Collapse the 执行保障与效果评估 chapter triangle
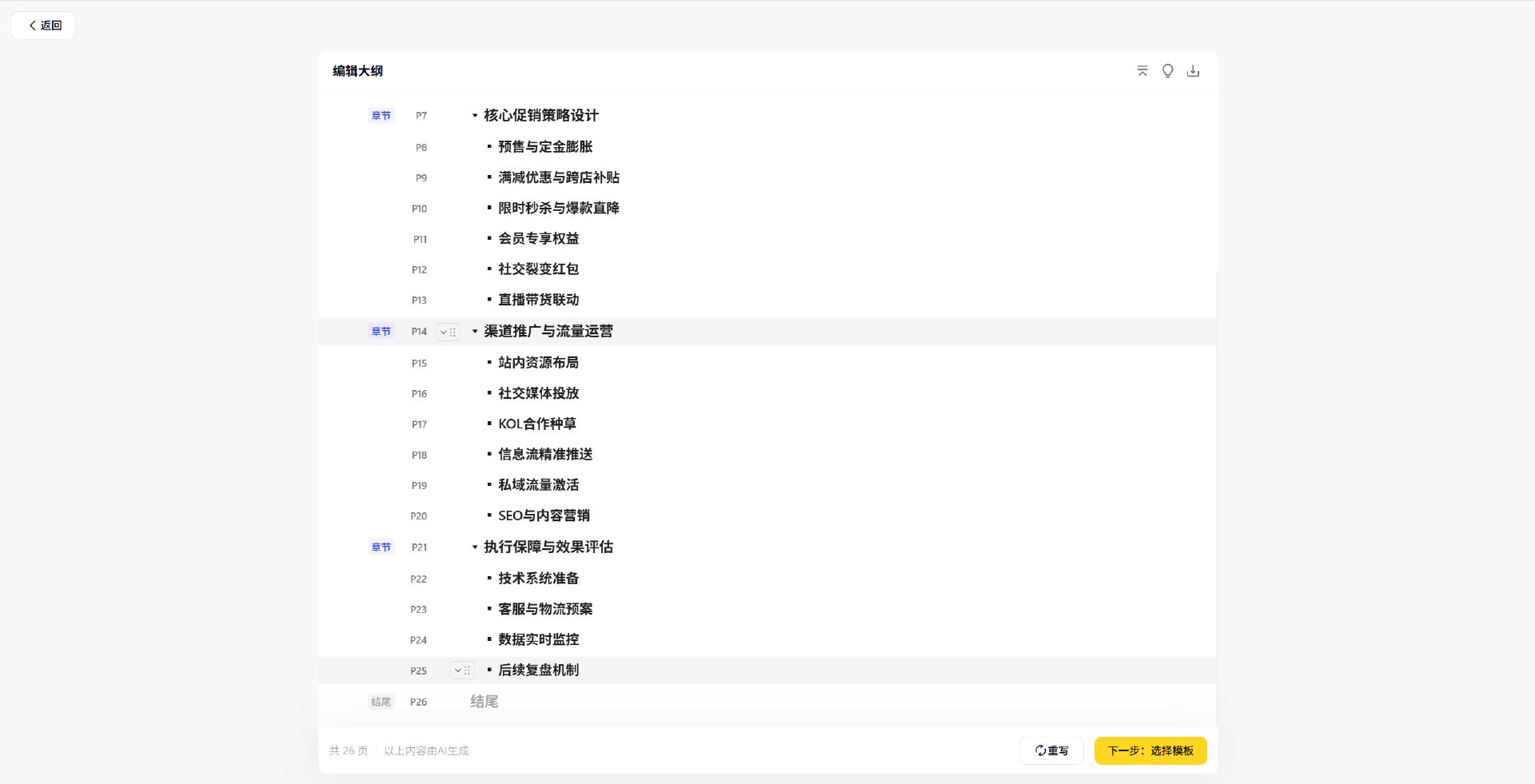 474,547
